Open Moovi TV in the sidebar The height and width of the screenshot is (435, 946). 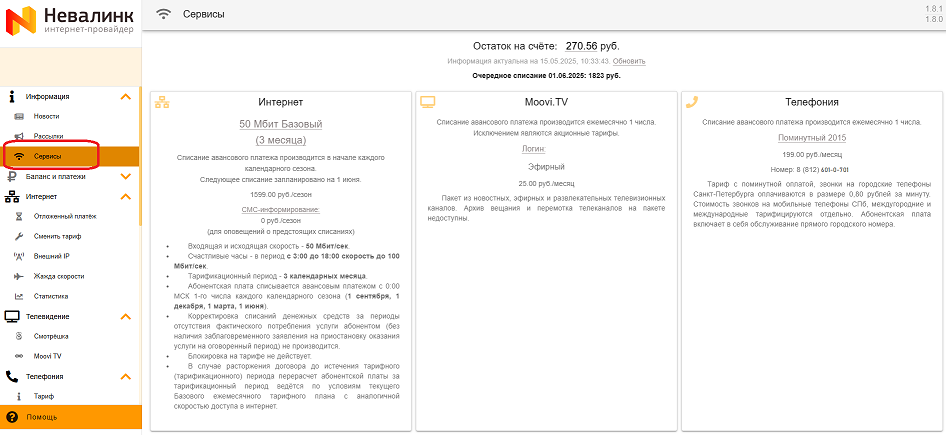[47, 356]
